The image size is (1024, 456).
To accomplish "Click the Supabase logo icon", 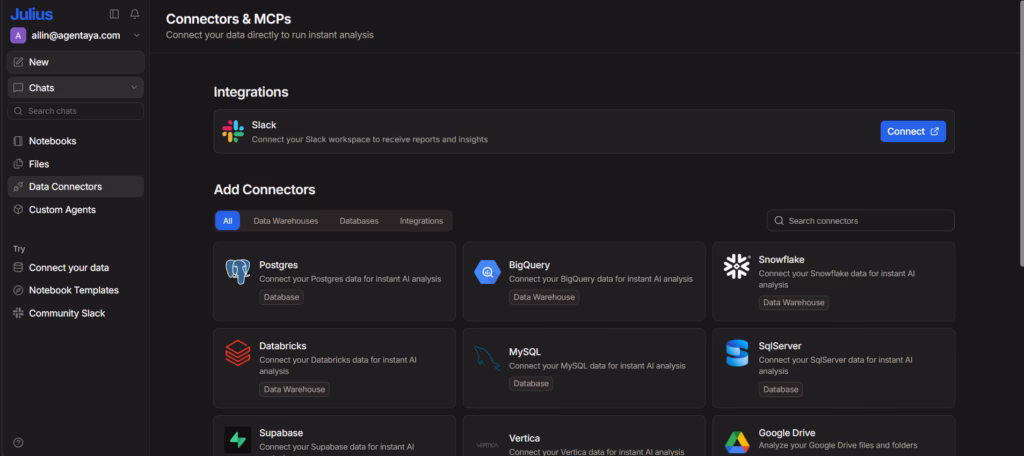I will click(238, 440).
